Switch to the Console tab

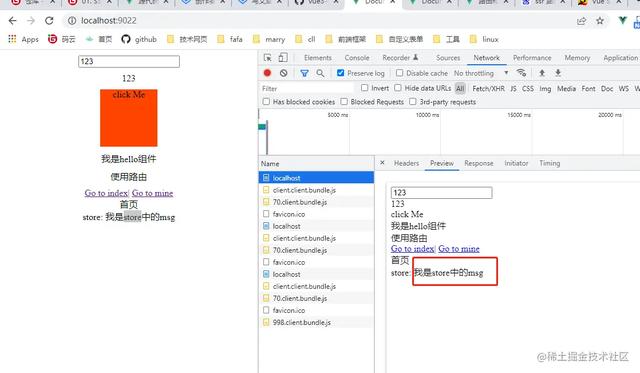click(357, 58)
